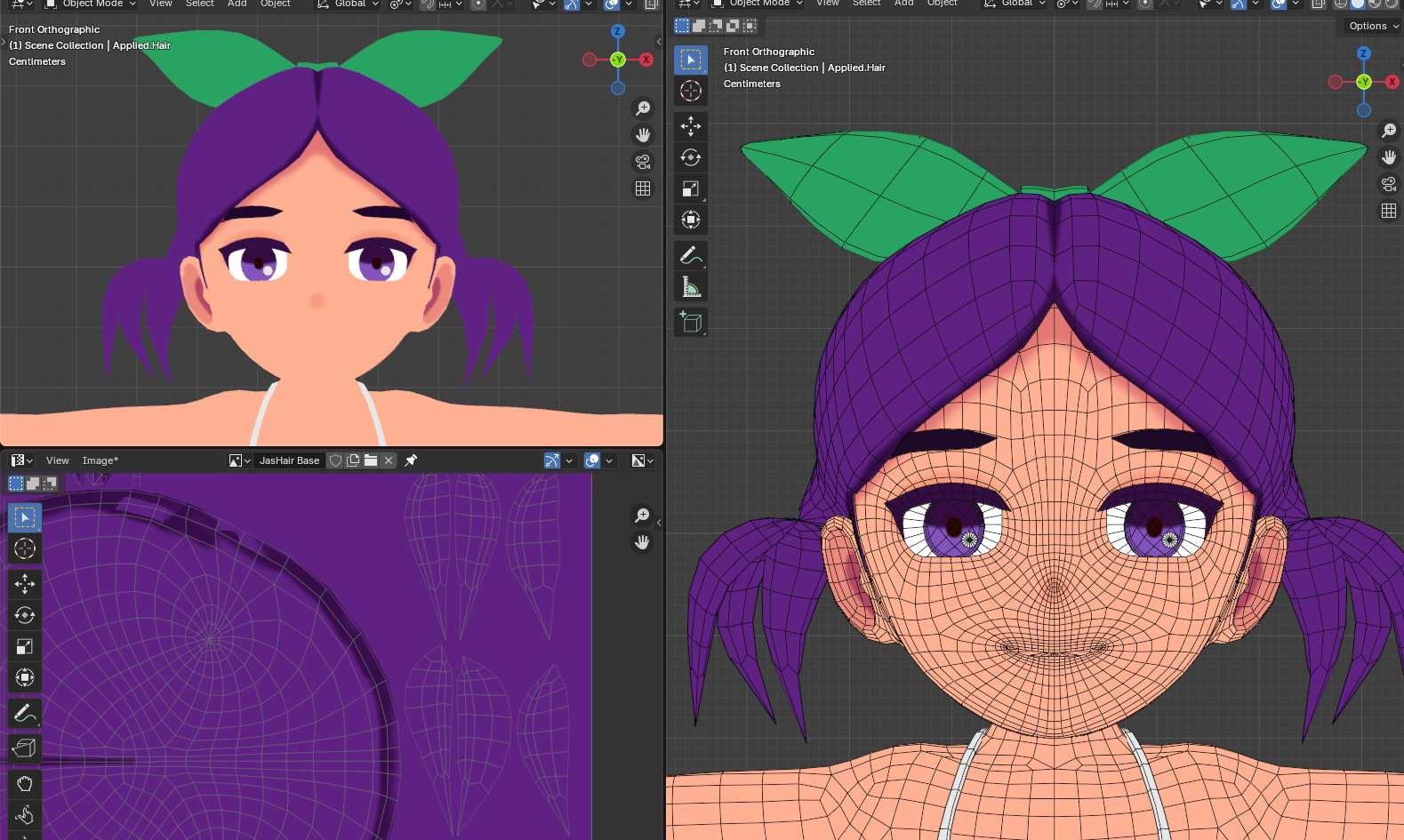The height and width of the screenshot is (840, 1404).
Task: Pin the JasHair Base image
Action: click(411, 460)
